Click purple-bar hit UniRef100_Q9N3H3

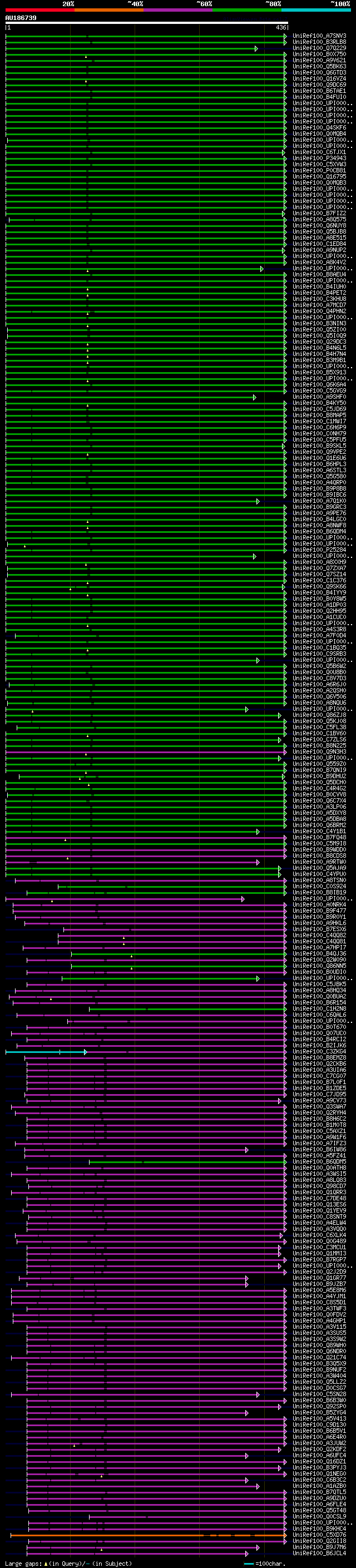(x=319, y=752)
